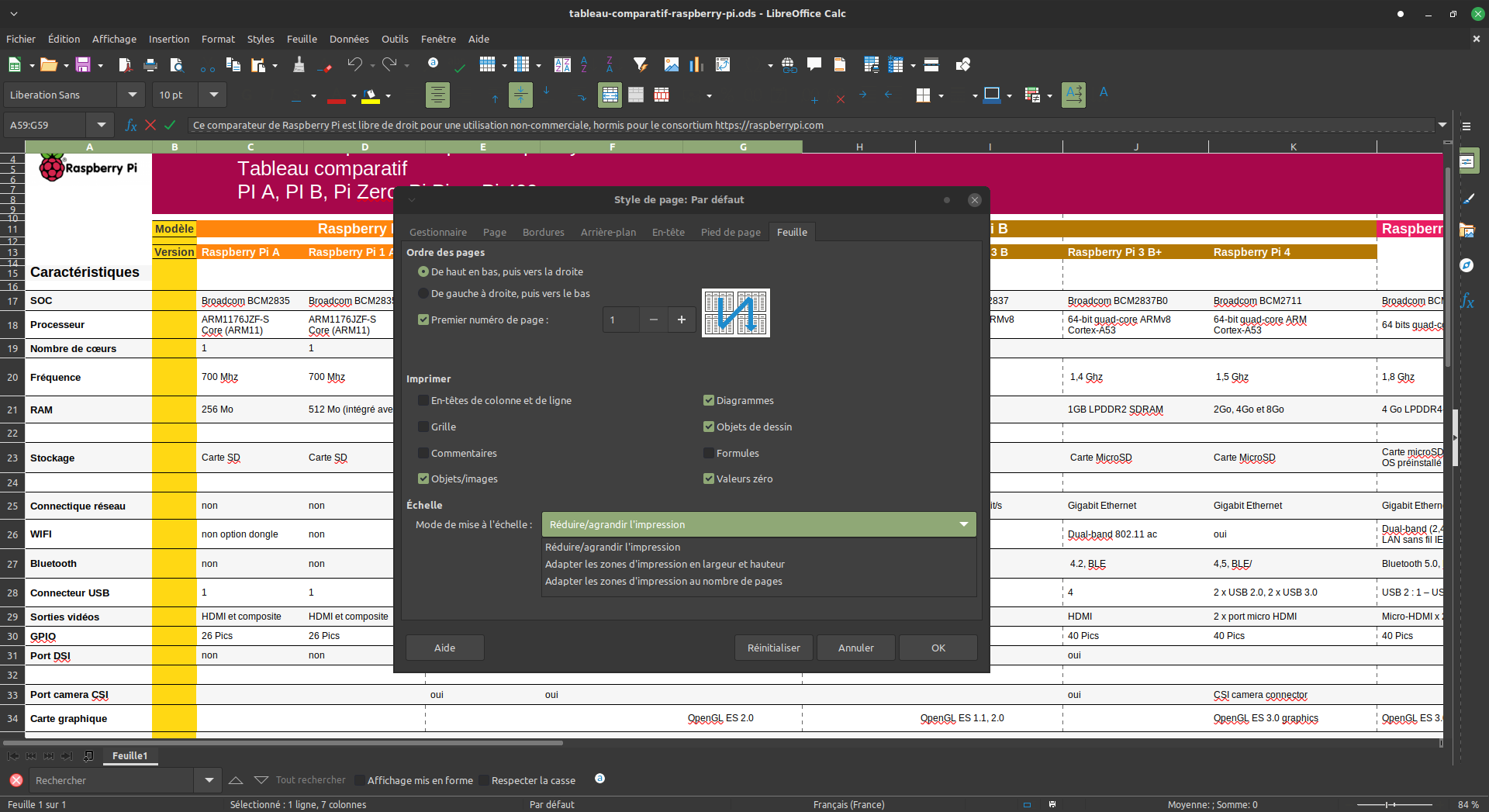
Task: Open the Function Wizard fx icon
Action: (130, 125)
